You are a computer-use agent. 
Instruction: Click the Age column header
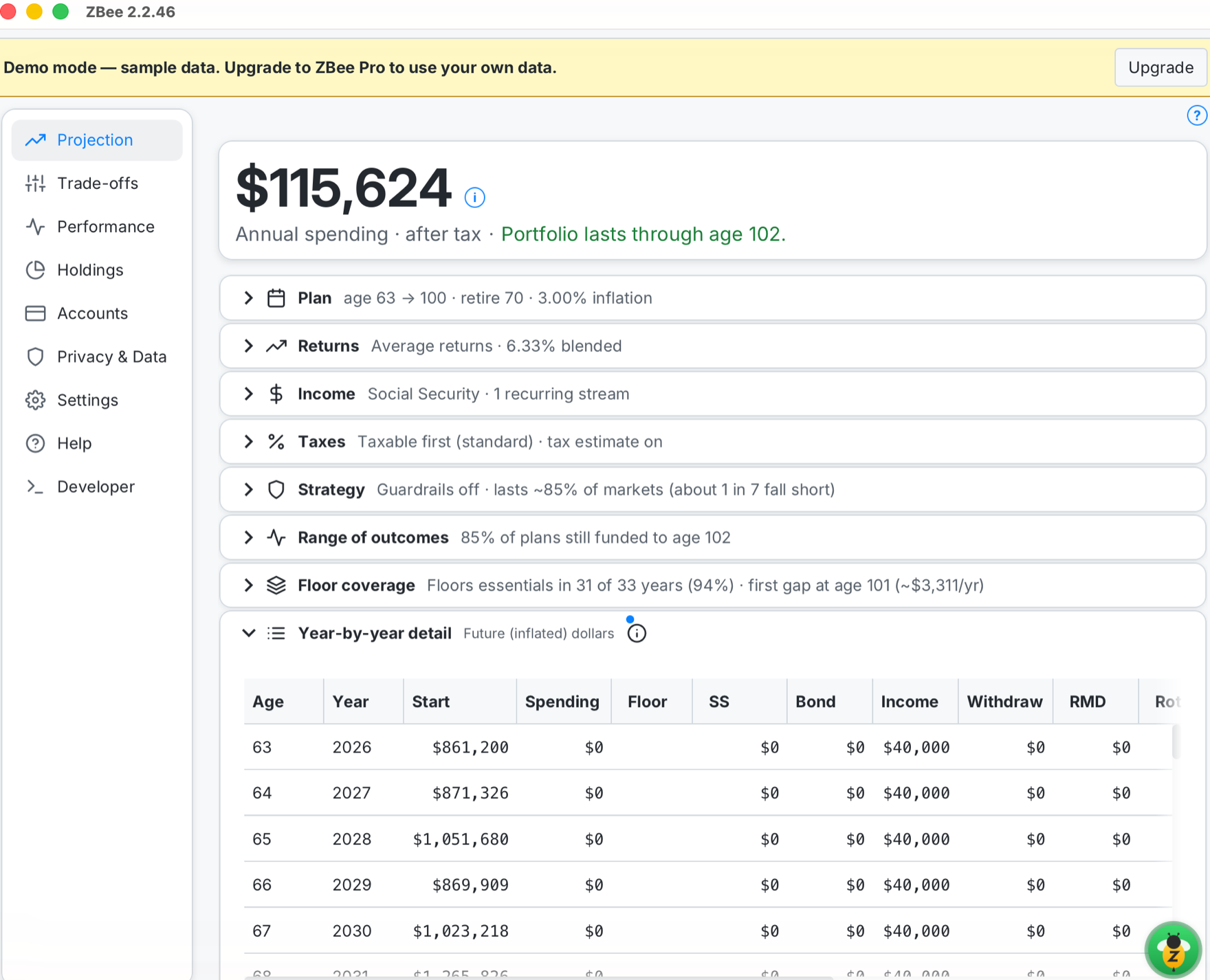283,702
